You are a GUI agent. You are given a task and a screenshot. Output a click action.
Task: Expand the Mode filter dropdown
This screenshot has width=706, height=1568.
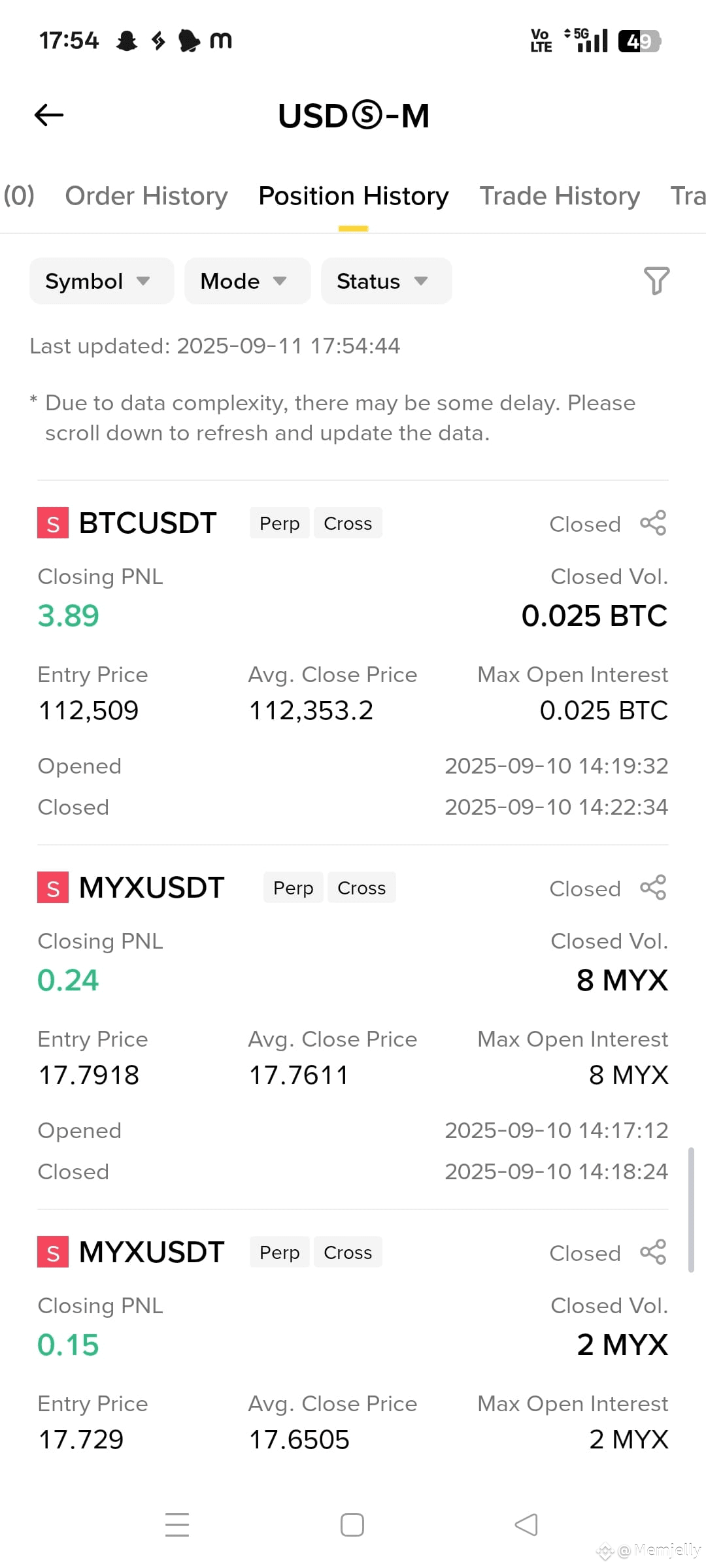[247, 281]
